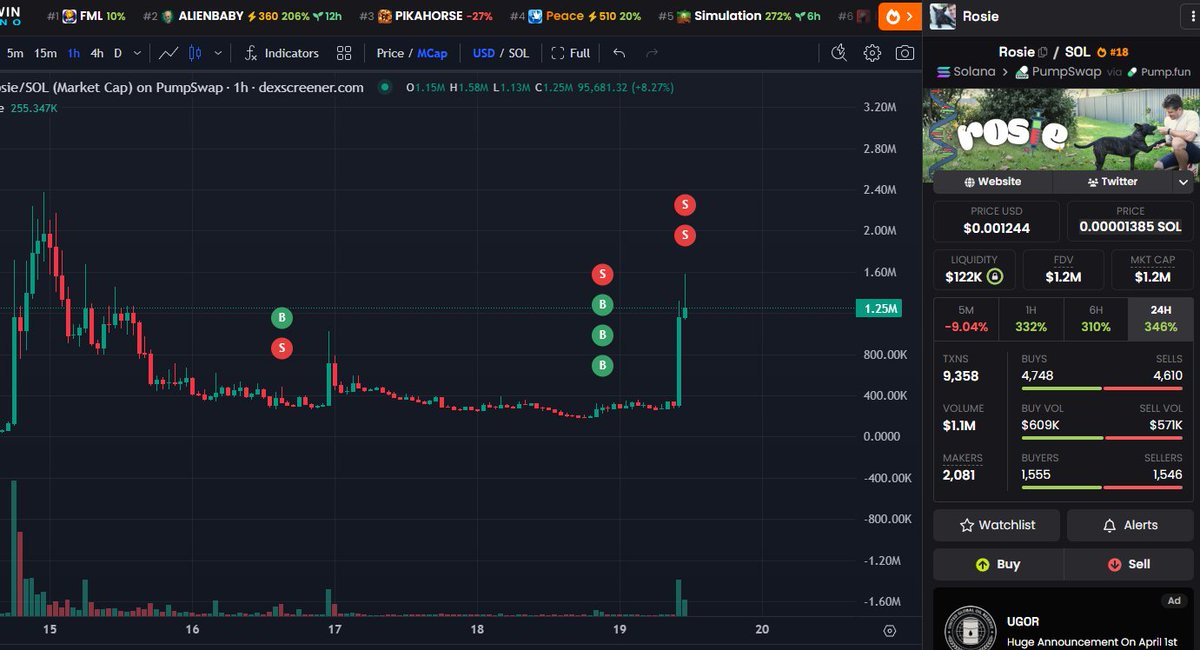Select the 1h timeframe

[74, 53]
